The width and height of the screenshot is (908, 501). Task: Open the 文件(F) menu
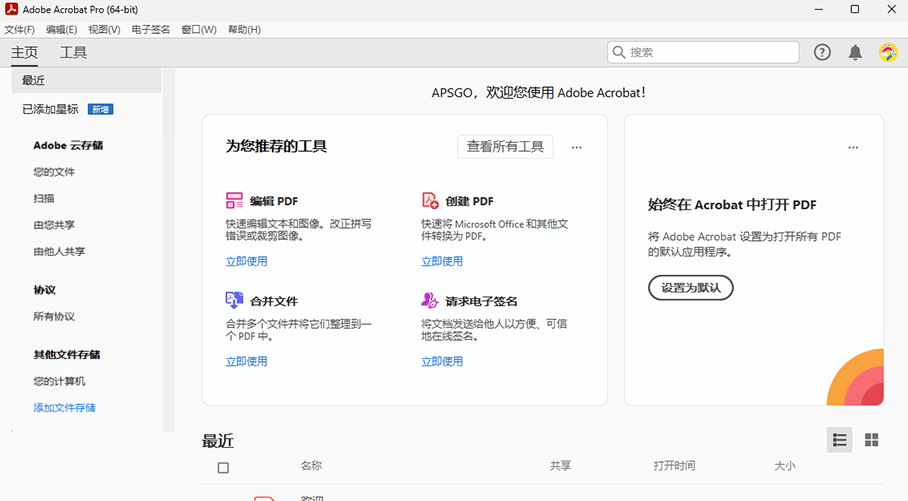(x=19, y=30)
